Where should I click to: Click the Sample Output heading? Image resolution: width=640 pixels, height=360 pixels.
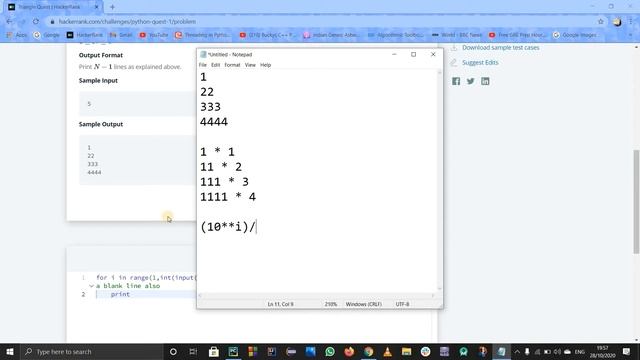(101, 124)
